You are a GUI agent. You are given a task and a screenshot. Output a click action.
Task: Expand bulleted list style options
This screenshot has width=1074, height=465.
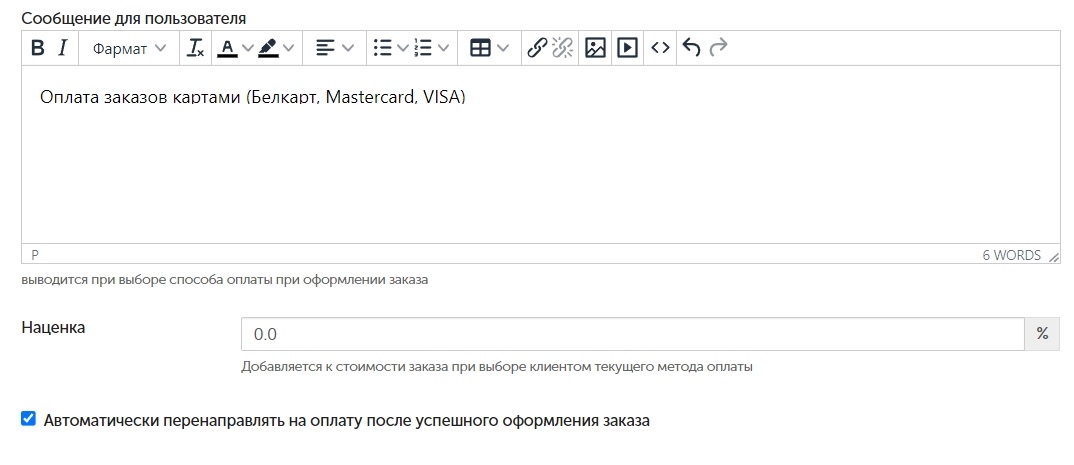point(403,48)
